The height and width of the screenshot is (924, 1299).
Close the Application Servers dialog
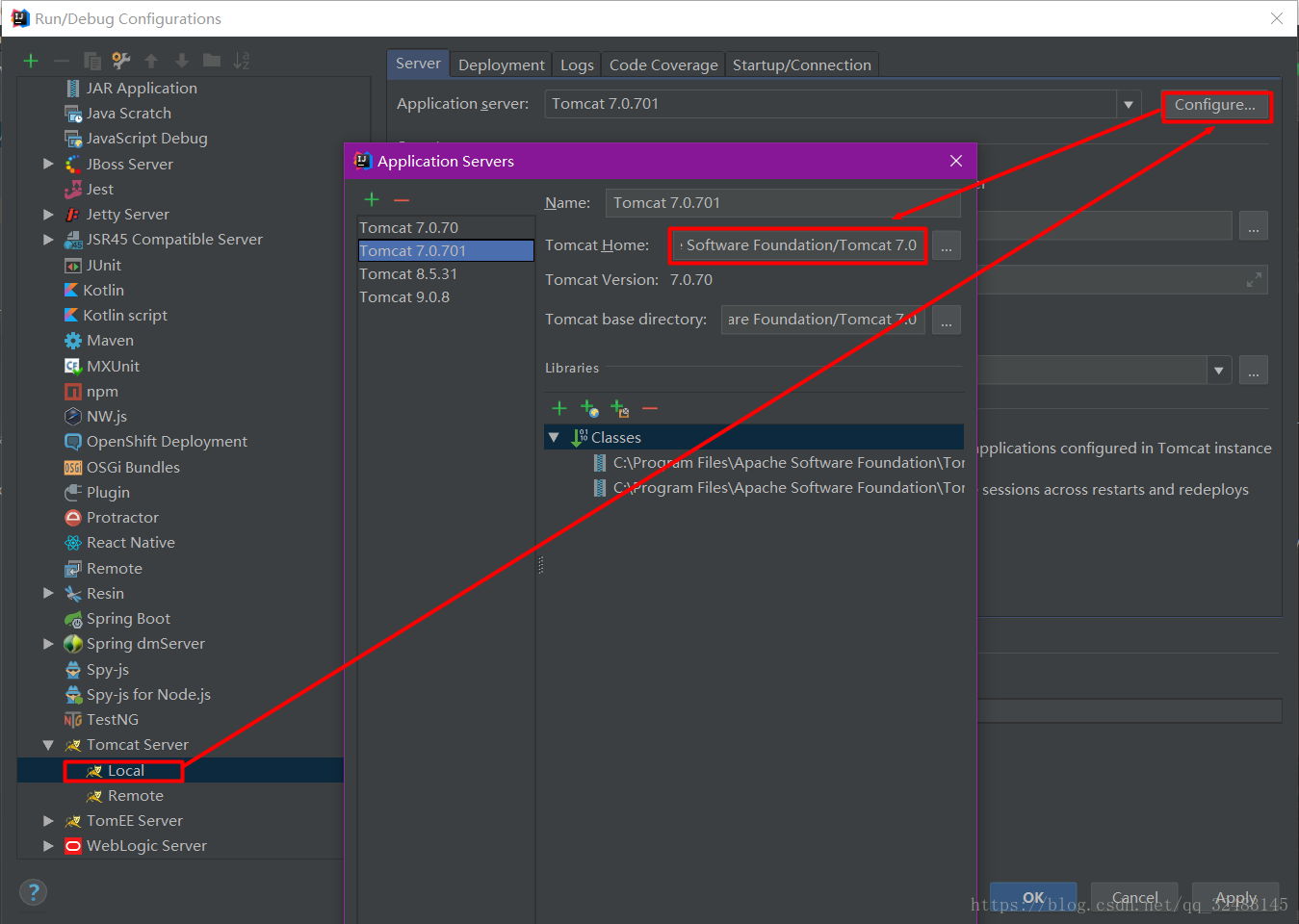[x=956, y=161]
